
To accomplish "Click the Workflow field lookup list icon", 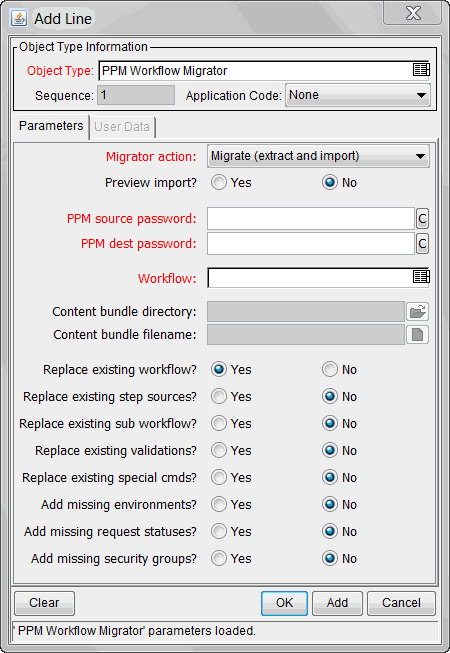I will tap(421, 277).
